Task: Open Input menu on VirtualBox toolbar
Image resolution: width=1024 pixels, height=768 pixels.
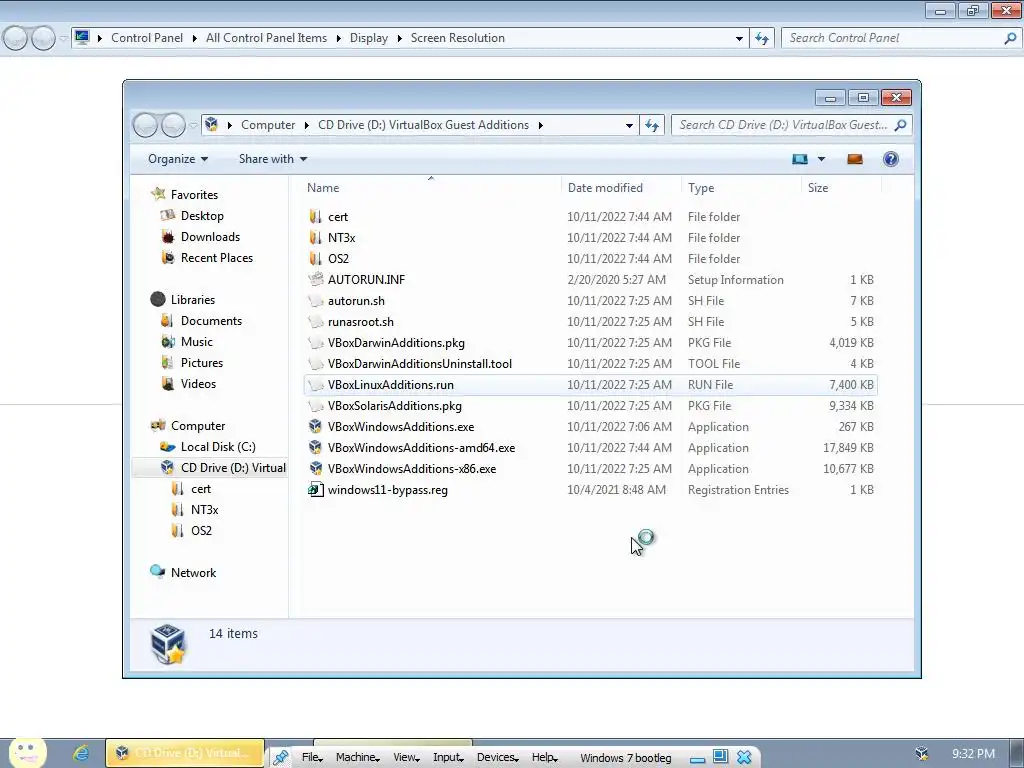Action: (448, 757)
